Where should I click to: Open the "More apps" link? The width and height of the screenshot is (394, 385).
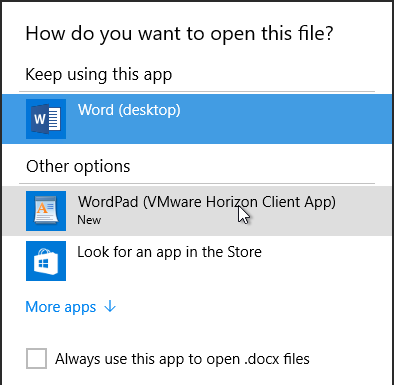click(61, 307)
